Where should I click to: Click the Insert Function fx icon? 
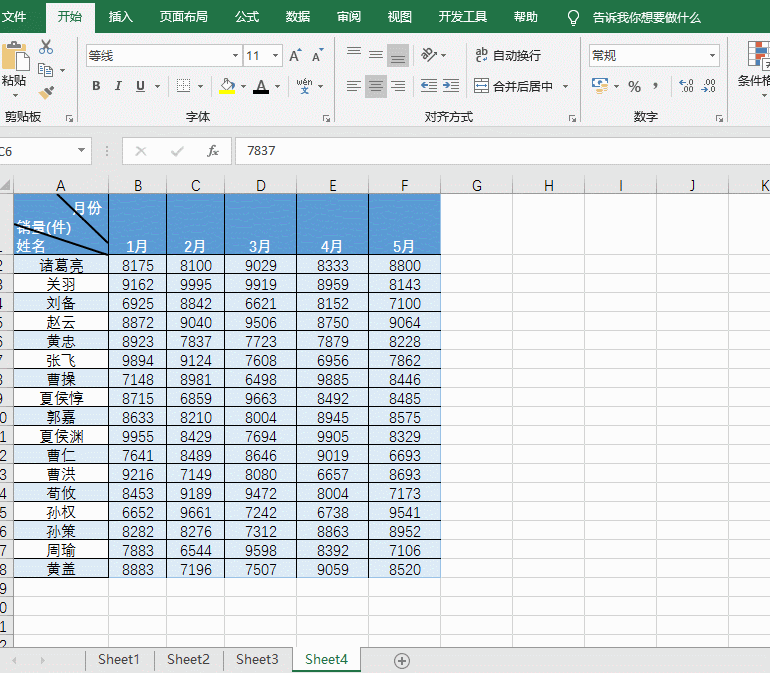click(x=213, y=151)
